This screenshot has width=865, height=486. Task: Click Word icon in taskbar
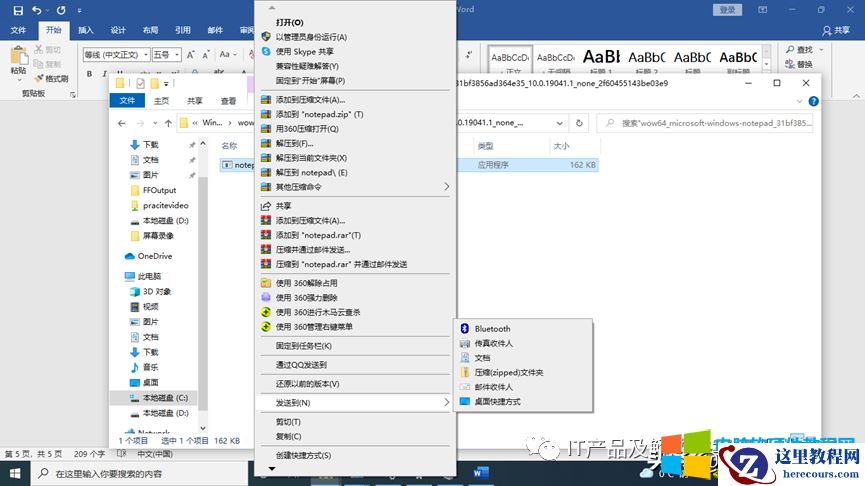pyautogui.click(x=481, y=473)
